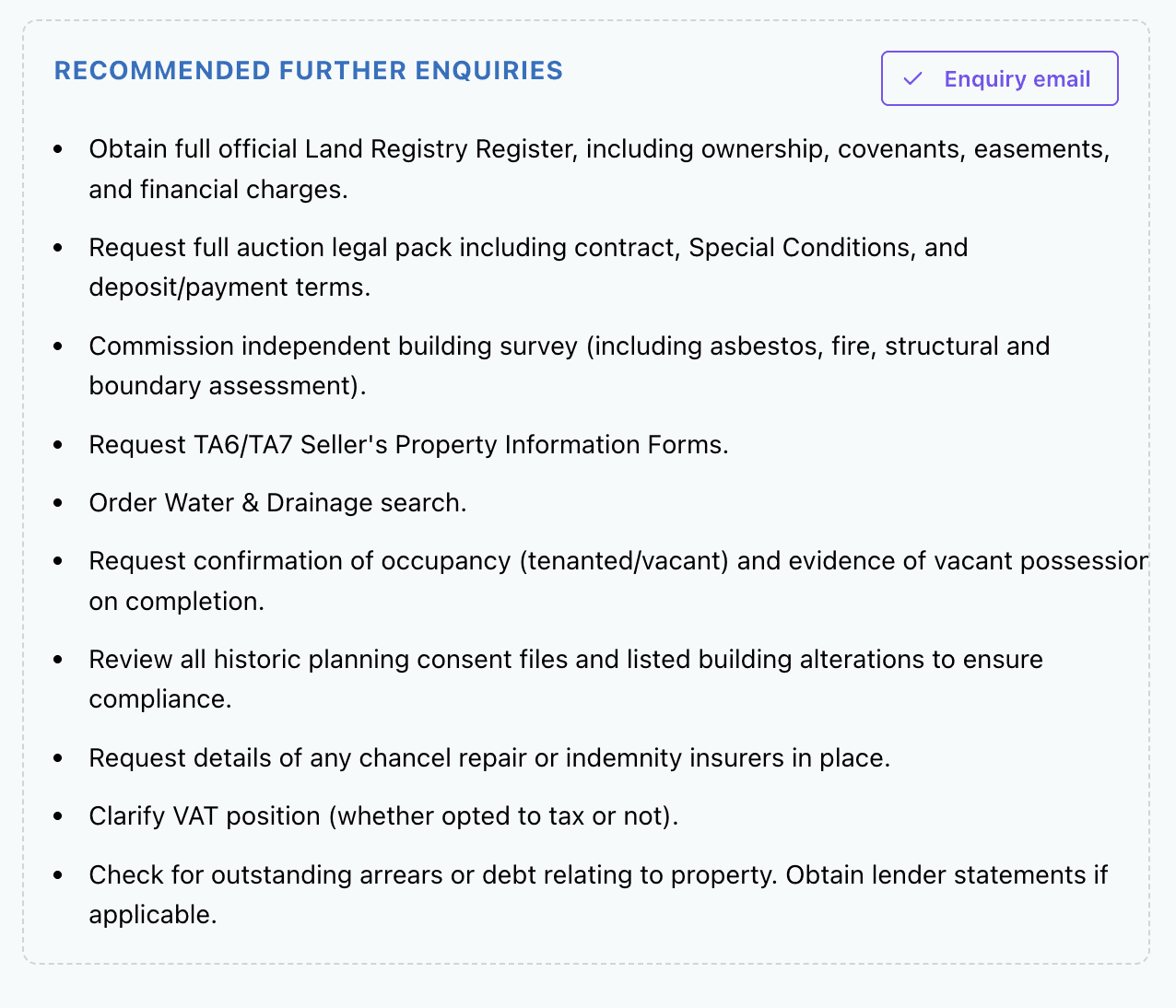This screenshot has height=1008, width=1176.
Task: Click the VAT position clarification bullet
Action: pyautogui.click(x=382, y=815)
